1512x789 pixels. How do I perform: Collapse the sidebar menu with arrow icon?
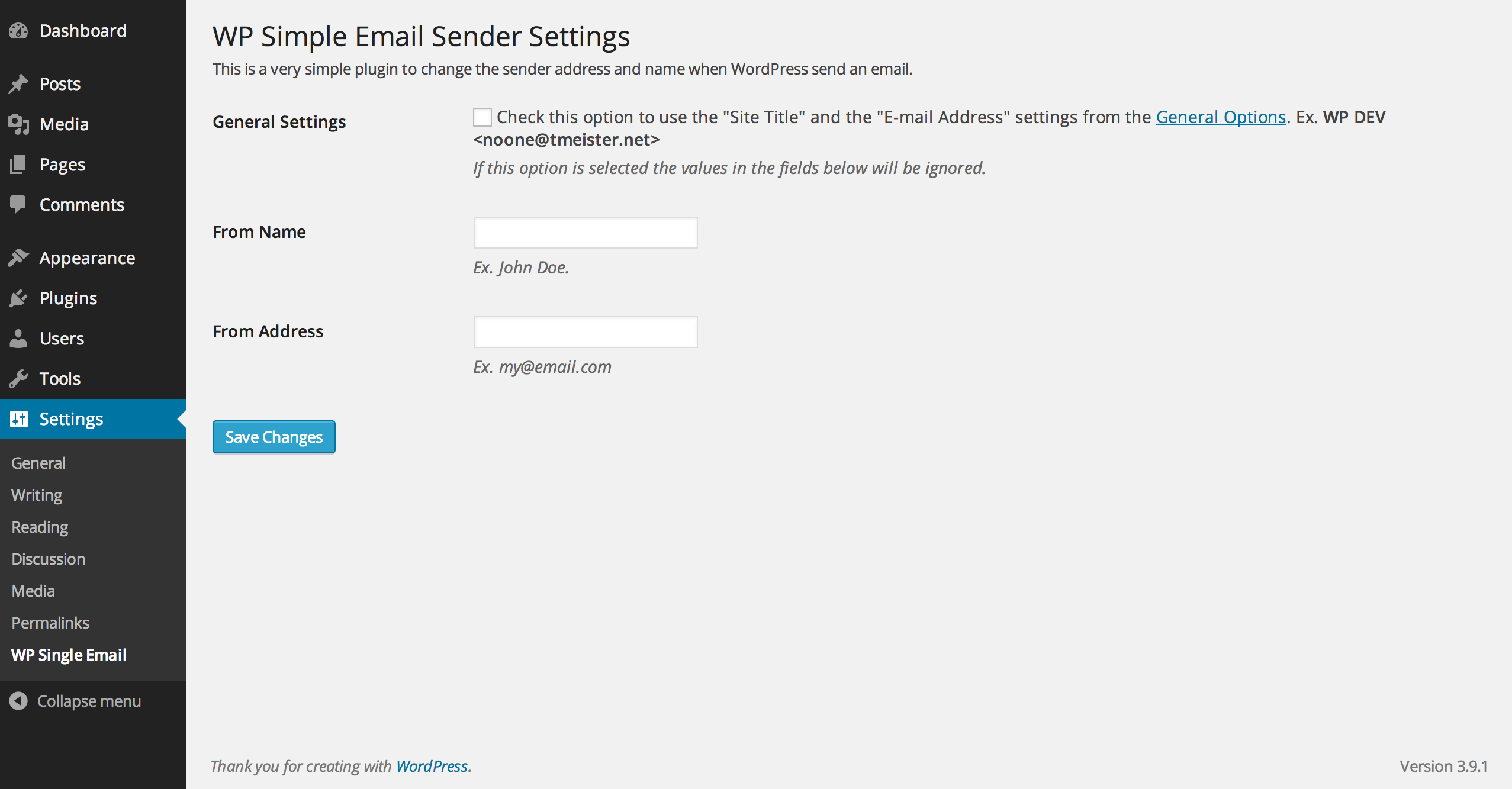[18, 701]
